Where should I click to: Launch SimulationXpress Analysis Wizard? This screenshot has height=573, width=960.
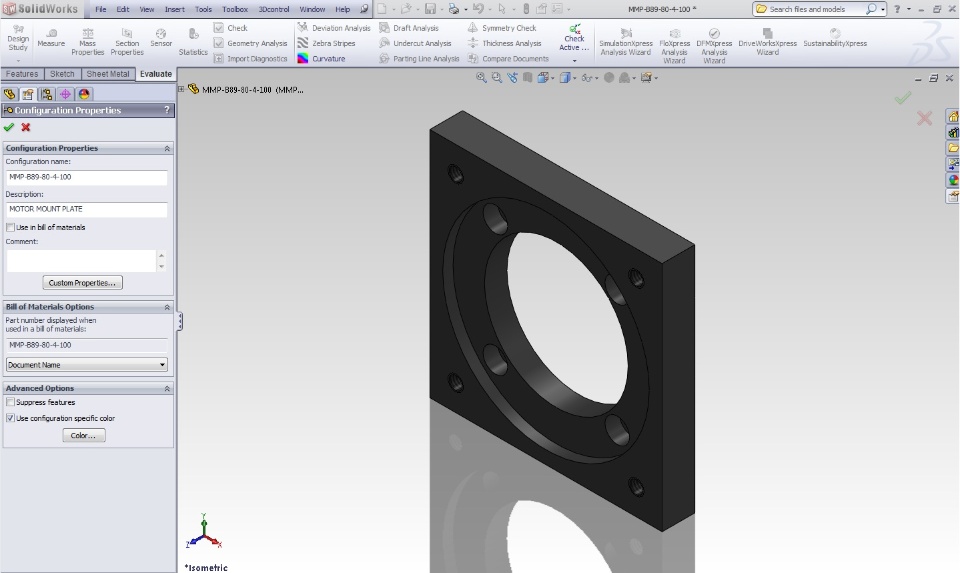[626, 43]
